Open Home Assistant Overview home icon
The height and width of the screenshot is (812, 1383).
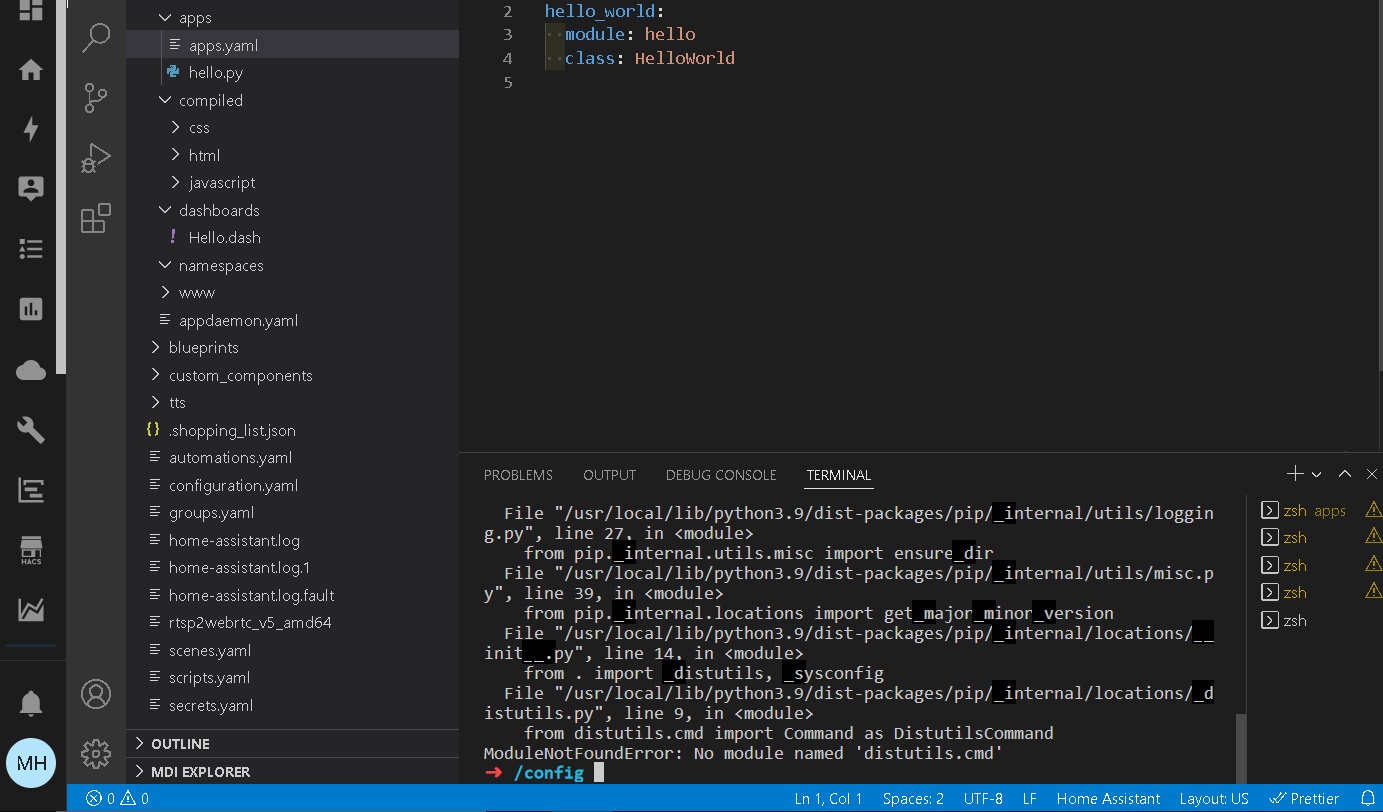[31, 69]
